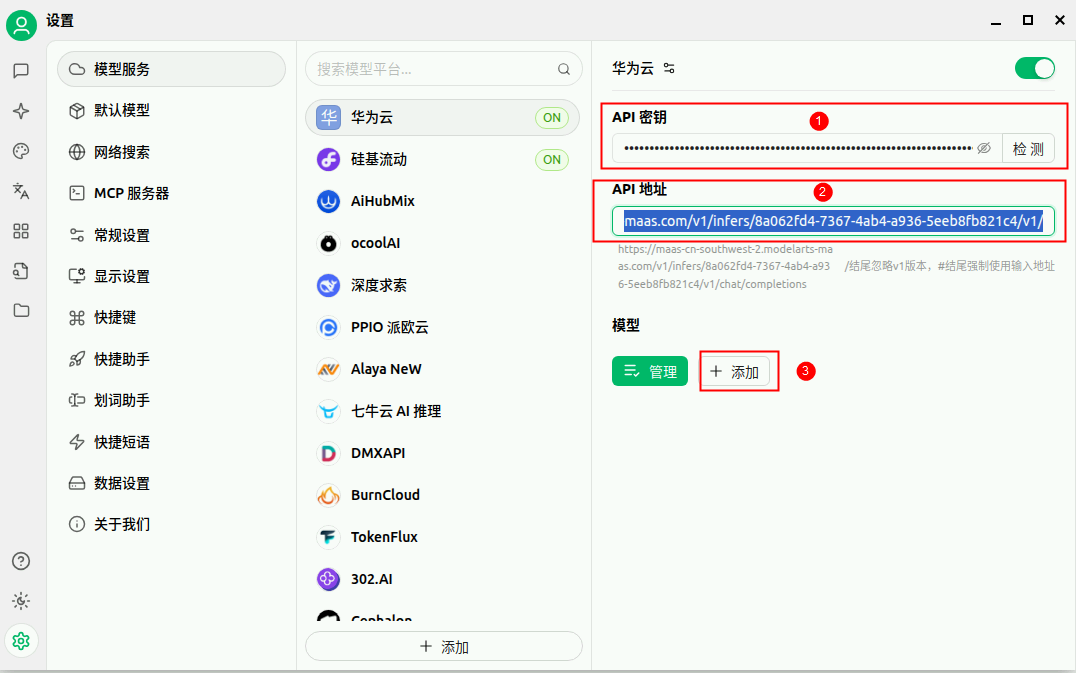Open the 快捷短语 settings section
1076x673 pixels.
(172, 442)
